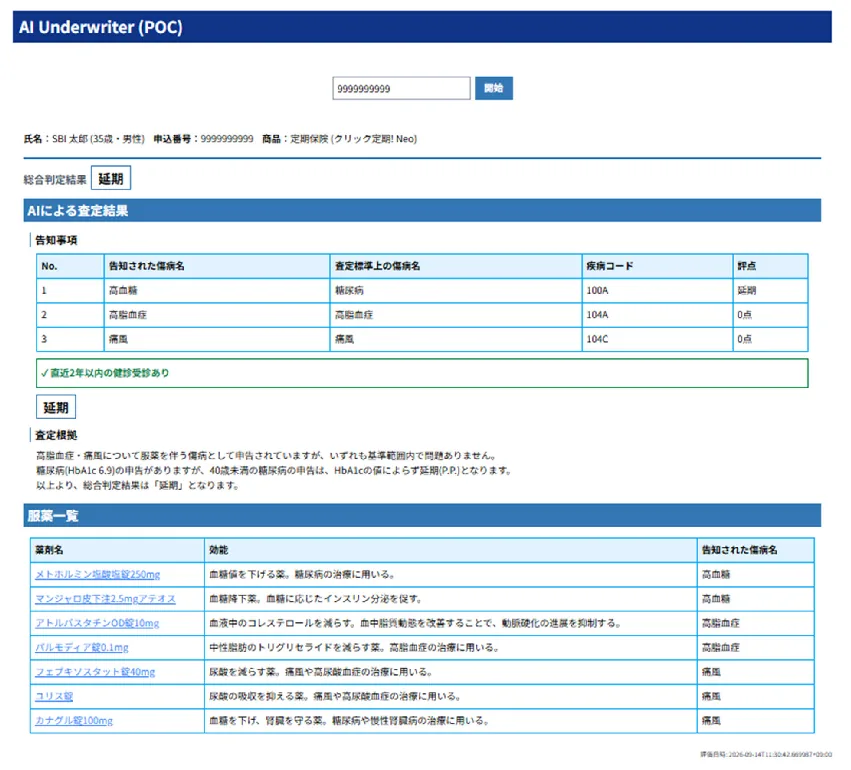Click the 効能 column header
The width and height of the screenshot is (851, 770).
[x=450, y=550]
